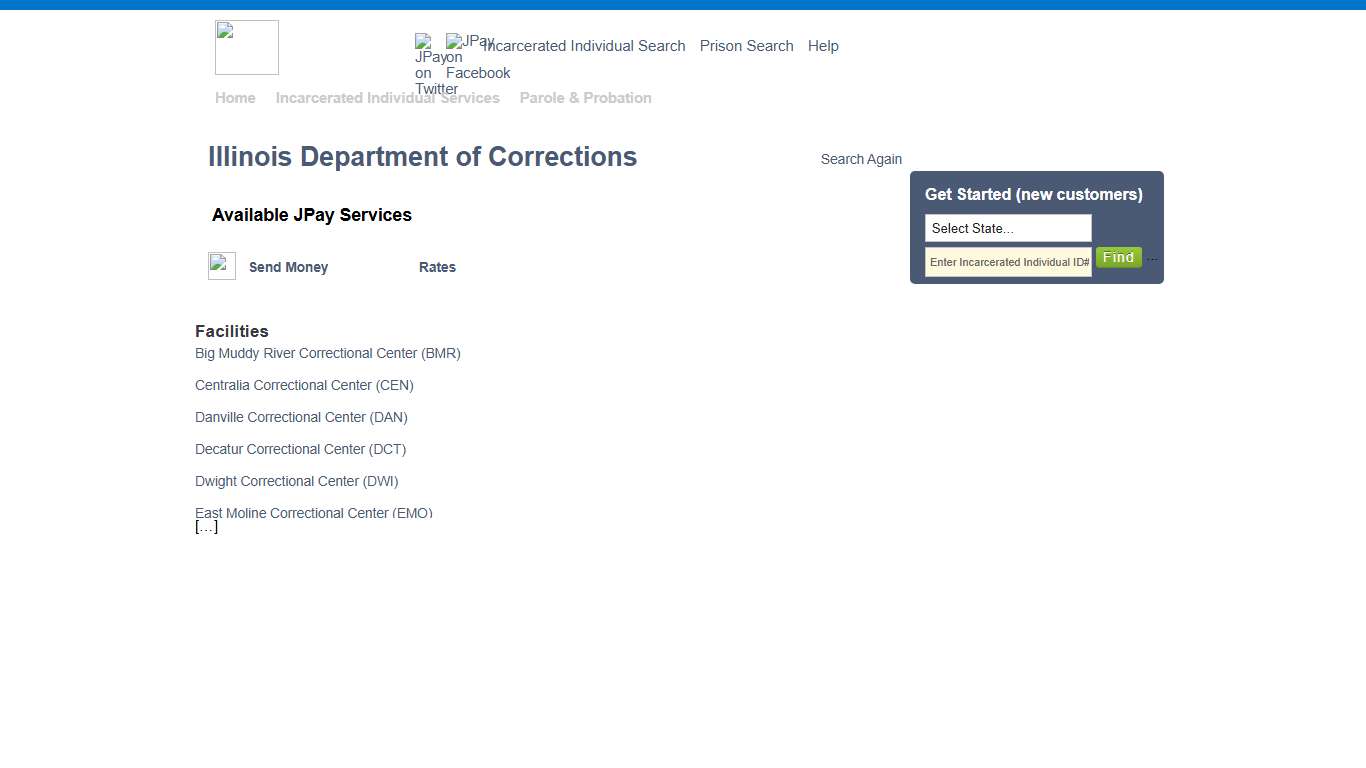Image resolution: width=1366 pixels, height=768 pixels.
Task: Open the Prison Search page
Action: tap(746, 46)
